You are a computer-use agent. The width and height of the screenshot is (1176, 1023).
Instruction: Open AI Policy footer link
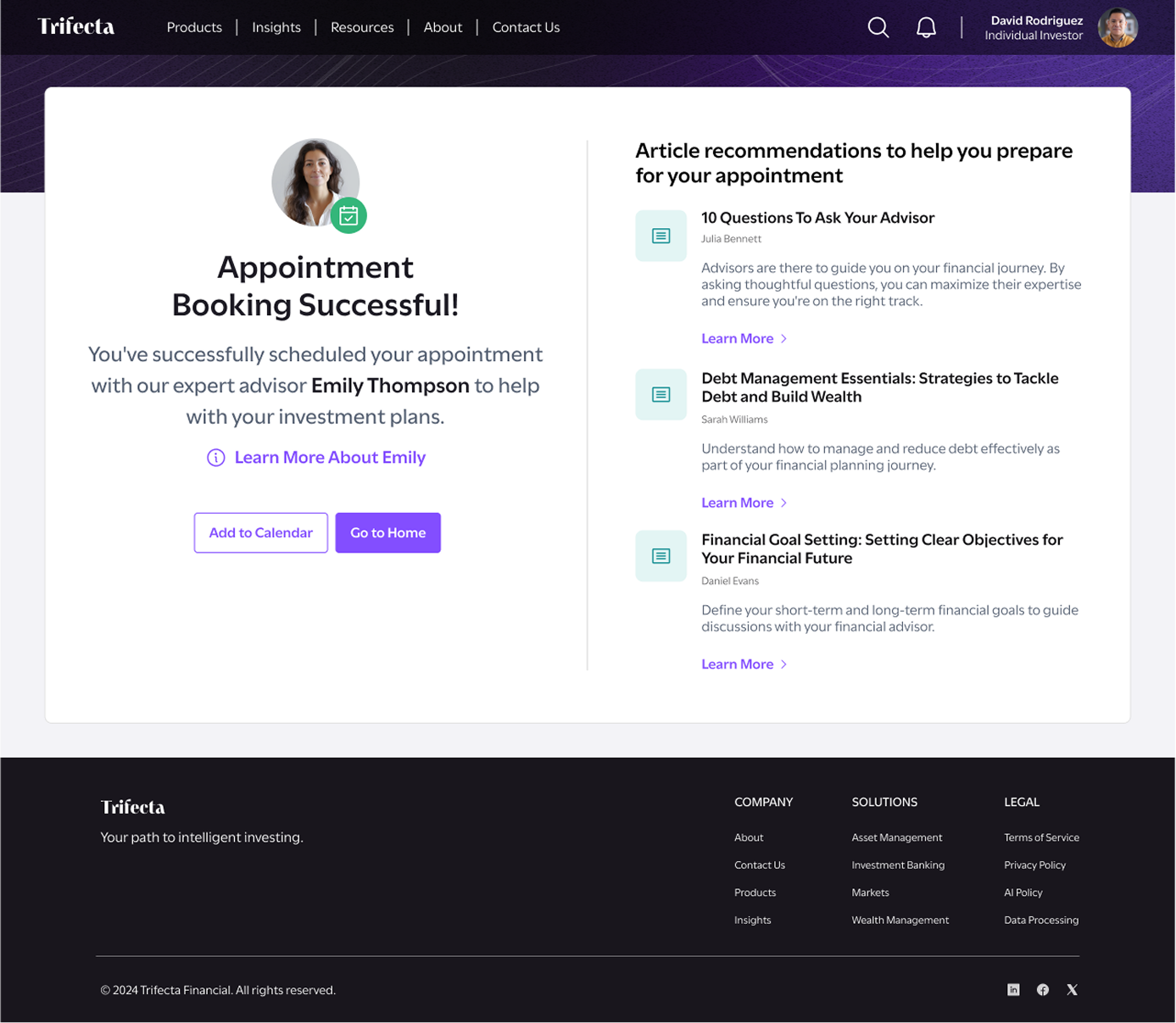tap(1023, 892)
